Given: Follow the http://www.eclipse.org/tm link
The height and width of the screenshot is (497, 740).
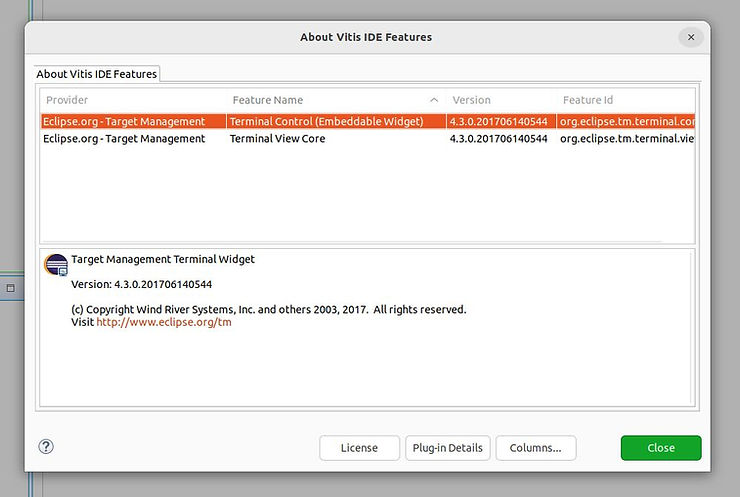Looking at the screenshot, I should tap(164, 322).
